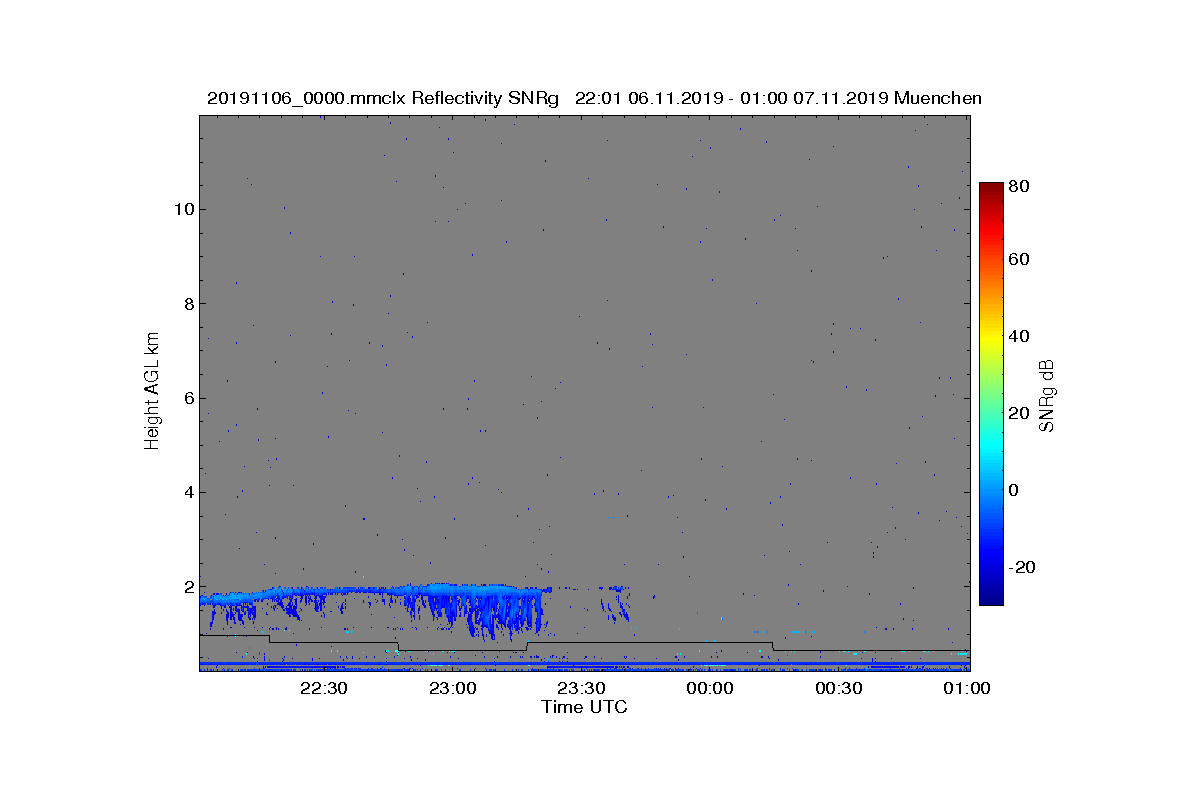This screenshot has width=1200, height=800.
Task: Click the 'Reflectivity SNRg' title text
Action: (485, 98)
